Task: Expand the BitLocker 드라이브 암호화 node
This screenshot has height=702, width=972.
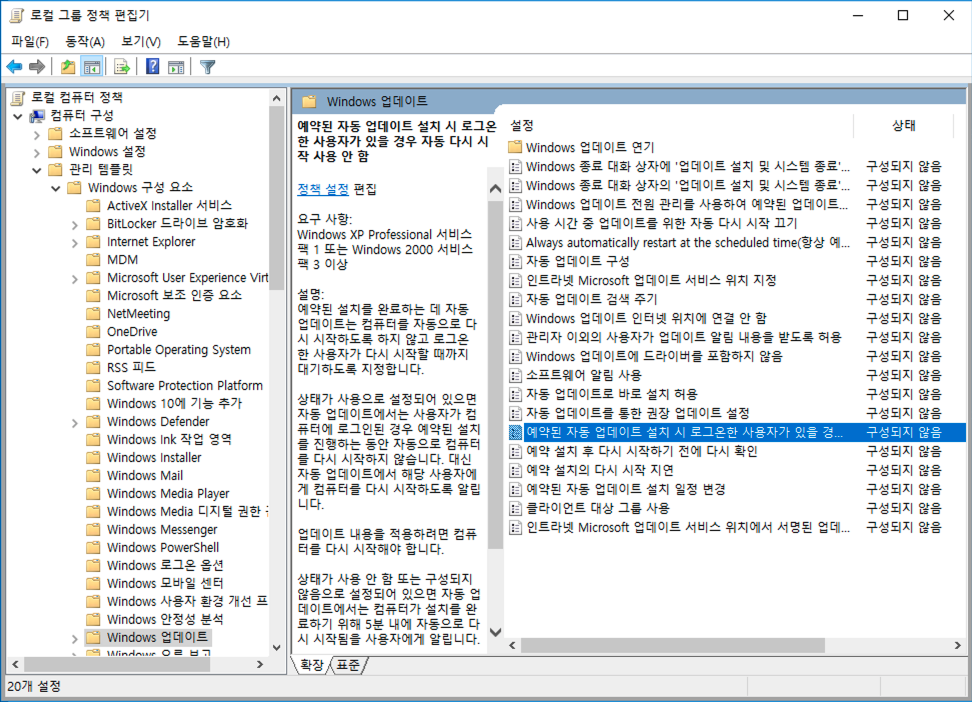Action: 74,224
